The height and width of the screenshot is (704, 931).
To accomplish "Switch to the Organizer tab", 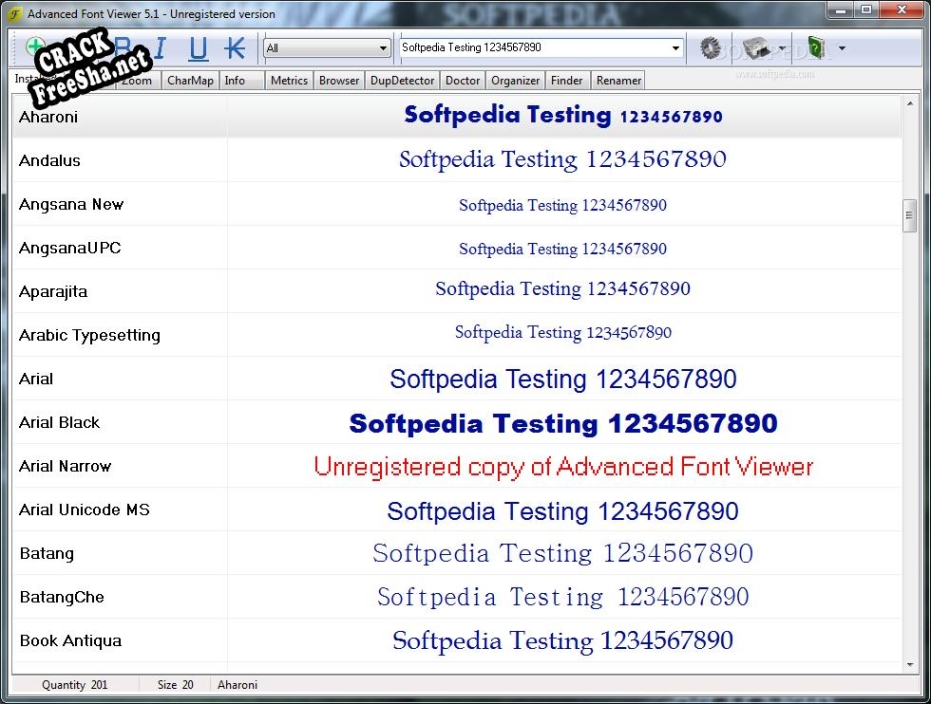I will [x=516, y=81].
